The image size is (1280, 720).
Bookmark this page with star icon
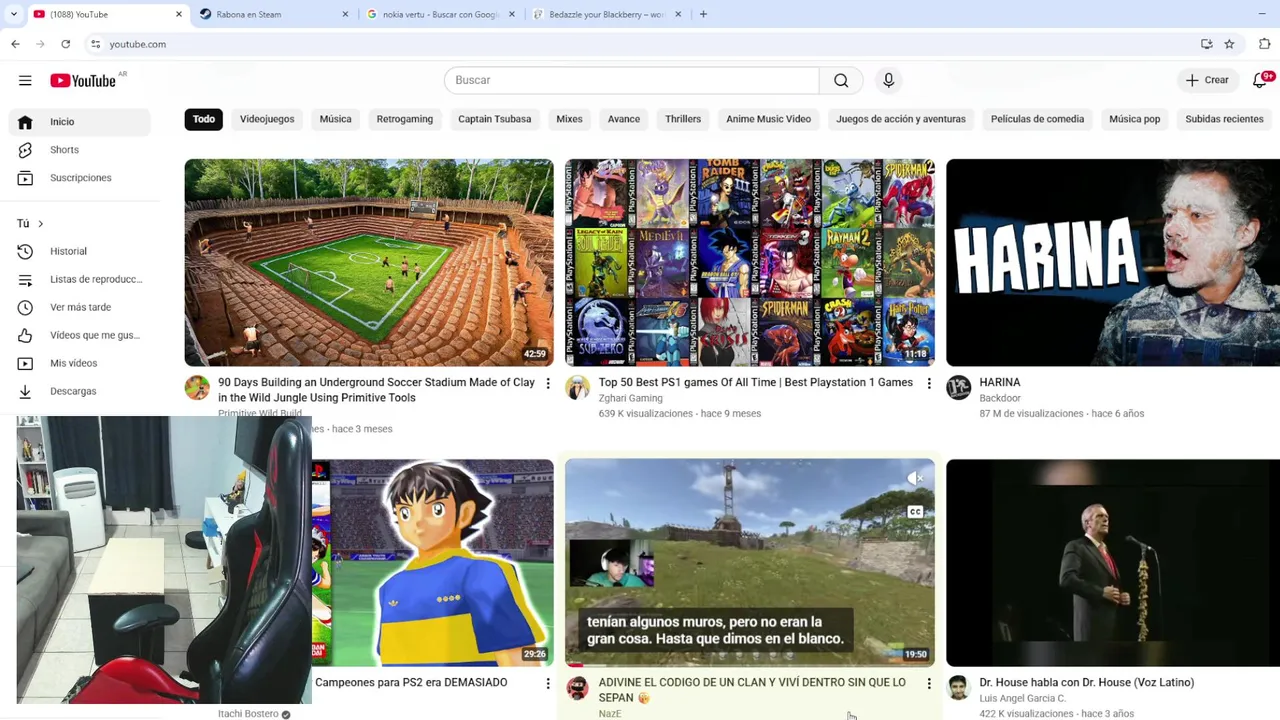point(1229,44)
